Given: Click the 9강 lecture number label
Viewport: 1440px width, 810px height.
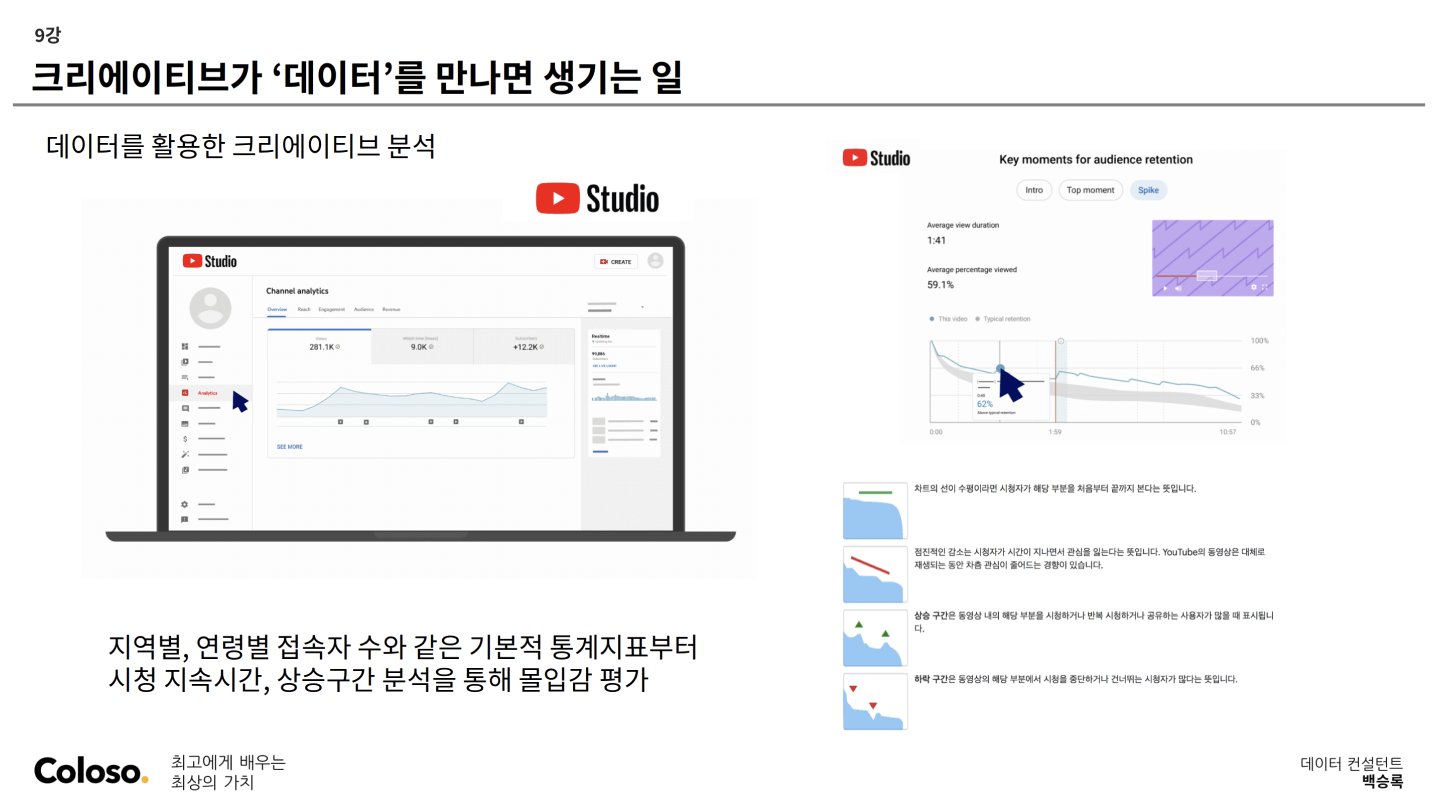Looking at the screenshot, I should pyautogui.click(x=47, y=35).
